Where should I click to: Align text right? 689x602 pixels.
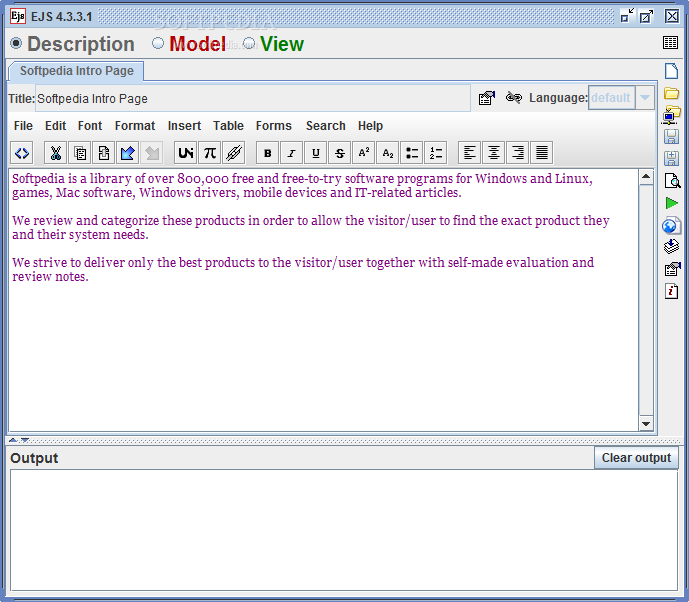518,153
